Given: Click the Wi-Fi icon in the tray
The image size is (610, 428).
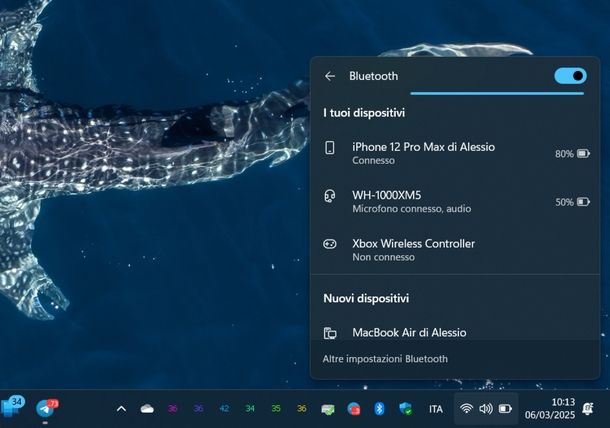Looking at the screenshot, I should (466, 409).
